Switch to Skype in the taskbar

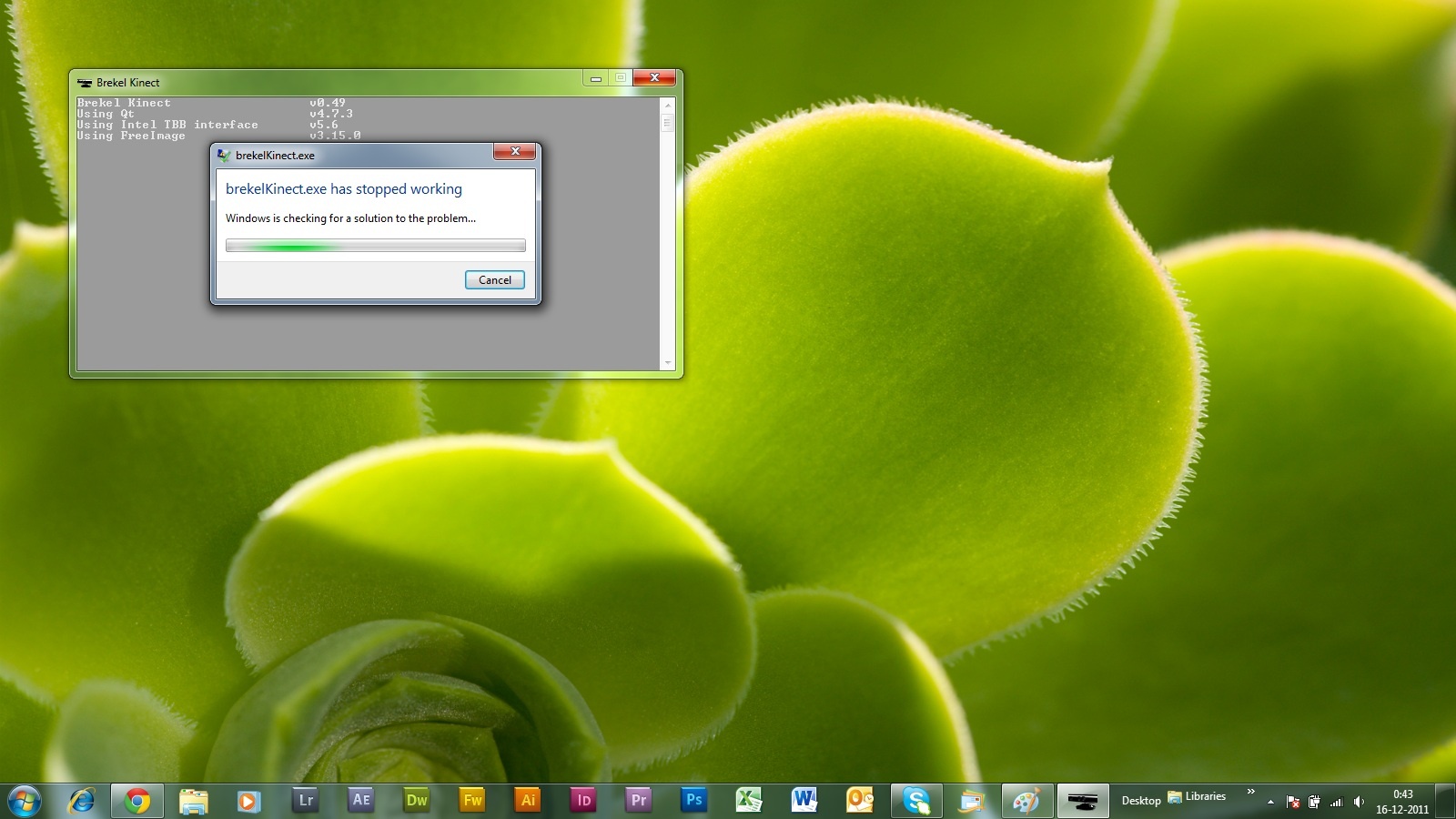[916, 801]
